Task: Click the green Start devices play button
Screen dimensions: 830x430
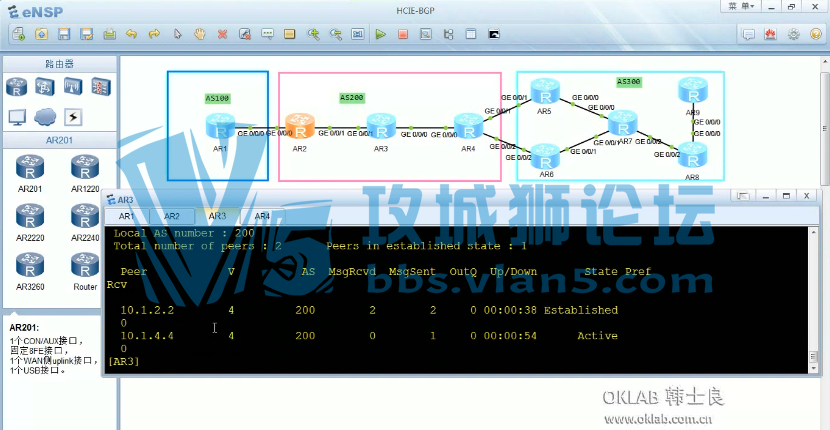Action: (x=380, y=34)
